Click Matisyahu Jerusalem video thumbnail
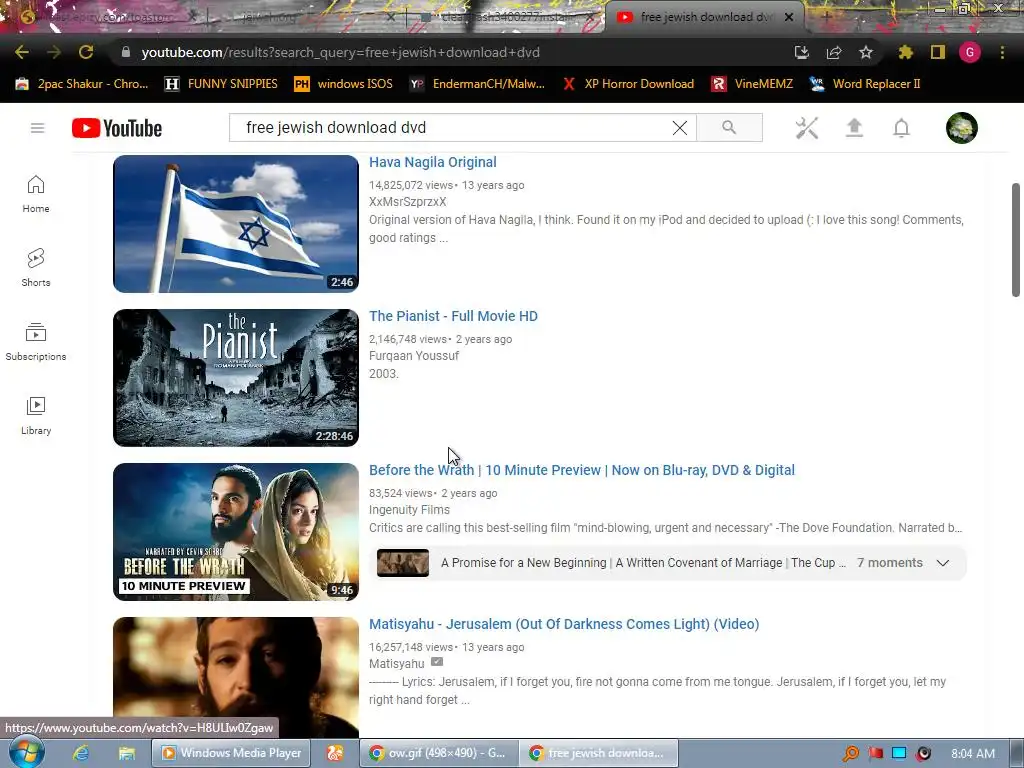This screenshot has height=768, width=1024. [x=236, y=677]
